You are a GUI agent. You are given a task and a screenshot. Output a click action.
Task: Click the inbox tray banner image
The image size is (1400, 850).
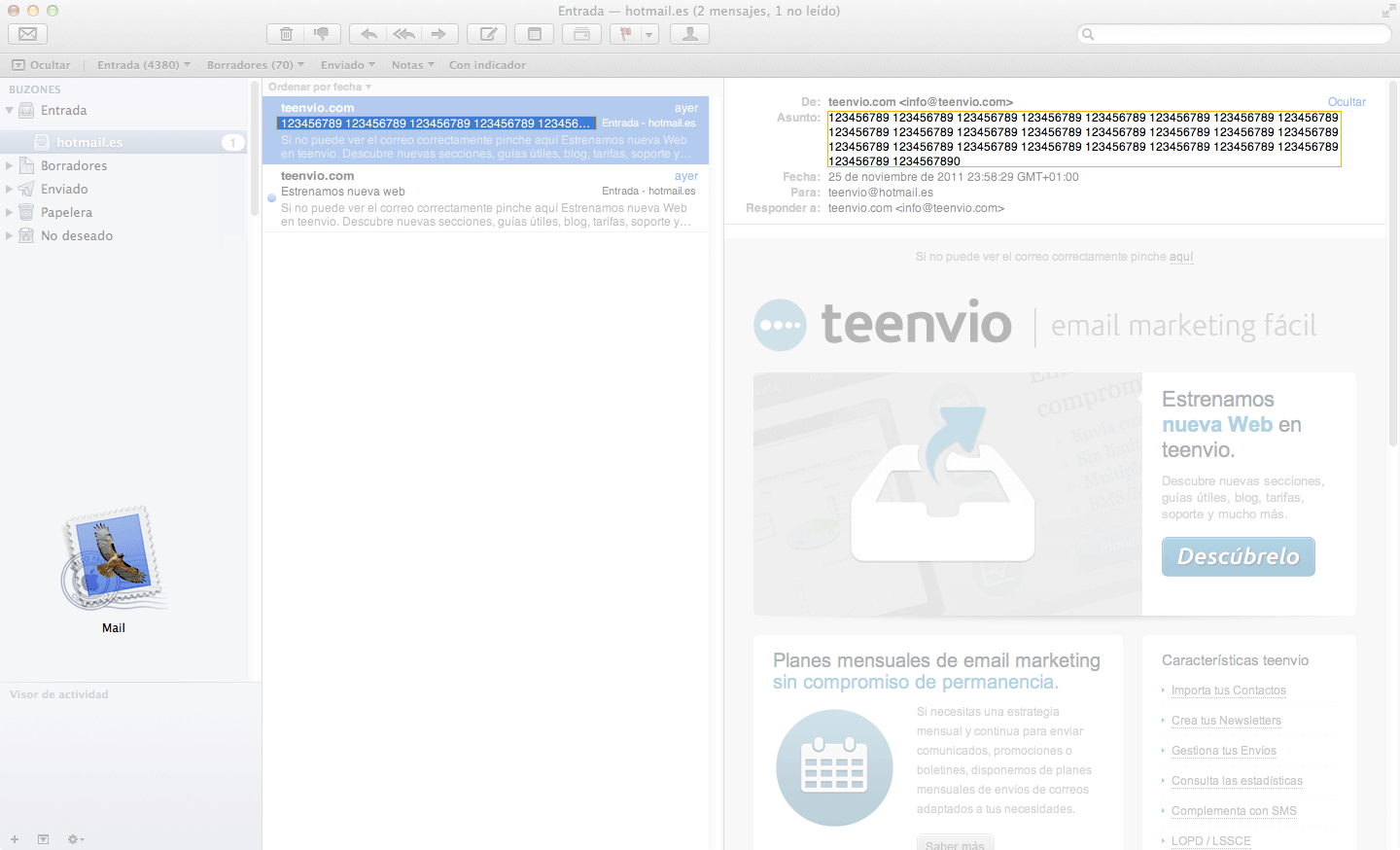click(947, 494)
